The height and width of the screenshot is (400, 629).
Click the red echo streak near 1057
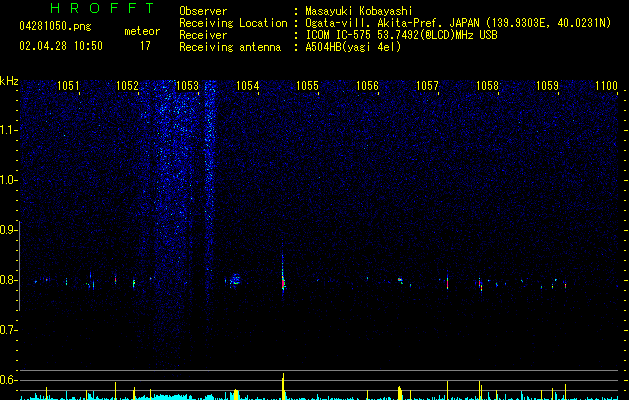pyautogui.click(x=447, y=282)
